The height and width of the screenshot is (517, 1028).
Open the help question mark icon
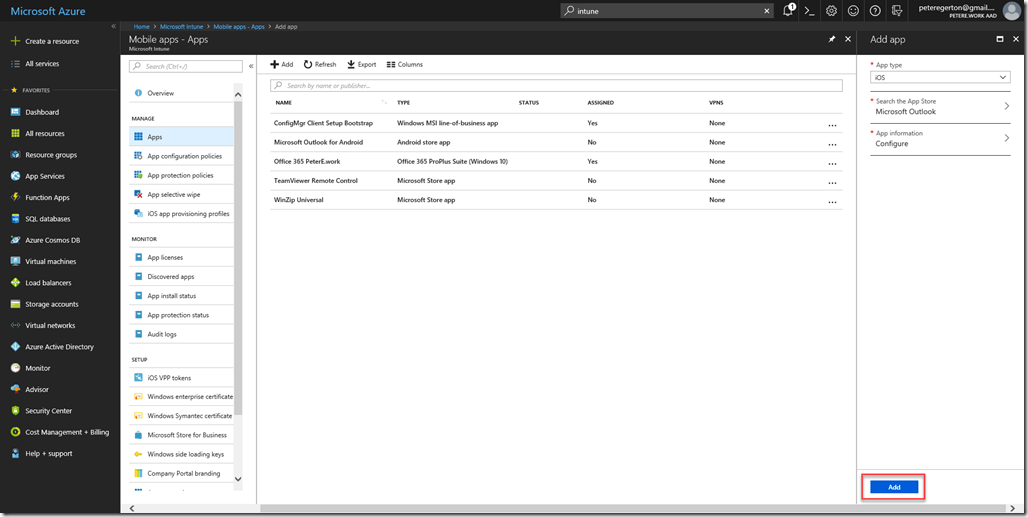pos(875,11)
